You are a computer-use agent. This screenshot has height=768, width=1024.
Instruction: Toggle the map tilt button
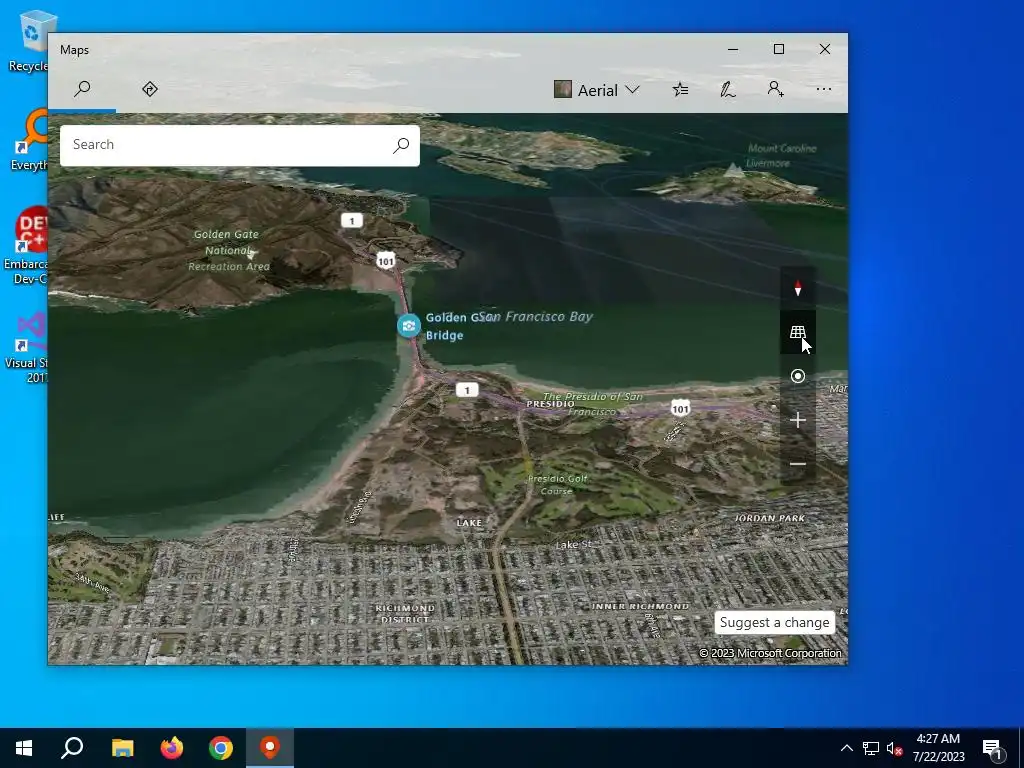pyautogui.click(x=797, y=332)
